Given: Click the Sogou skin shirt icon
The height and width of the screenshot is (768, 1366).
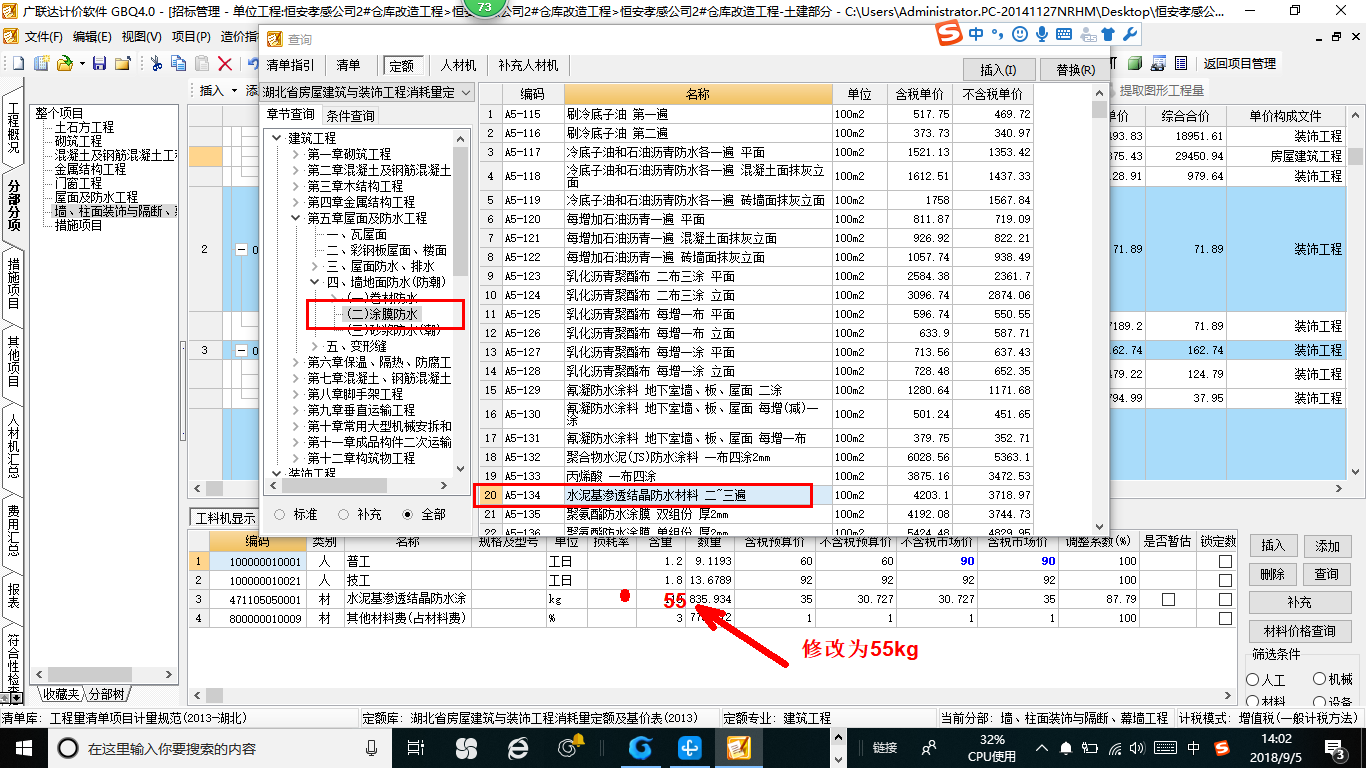Looking at the screenshot, I should point(1107,35).
